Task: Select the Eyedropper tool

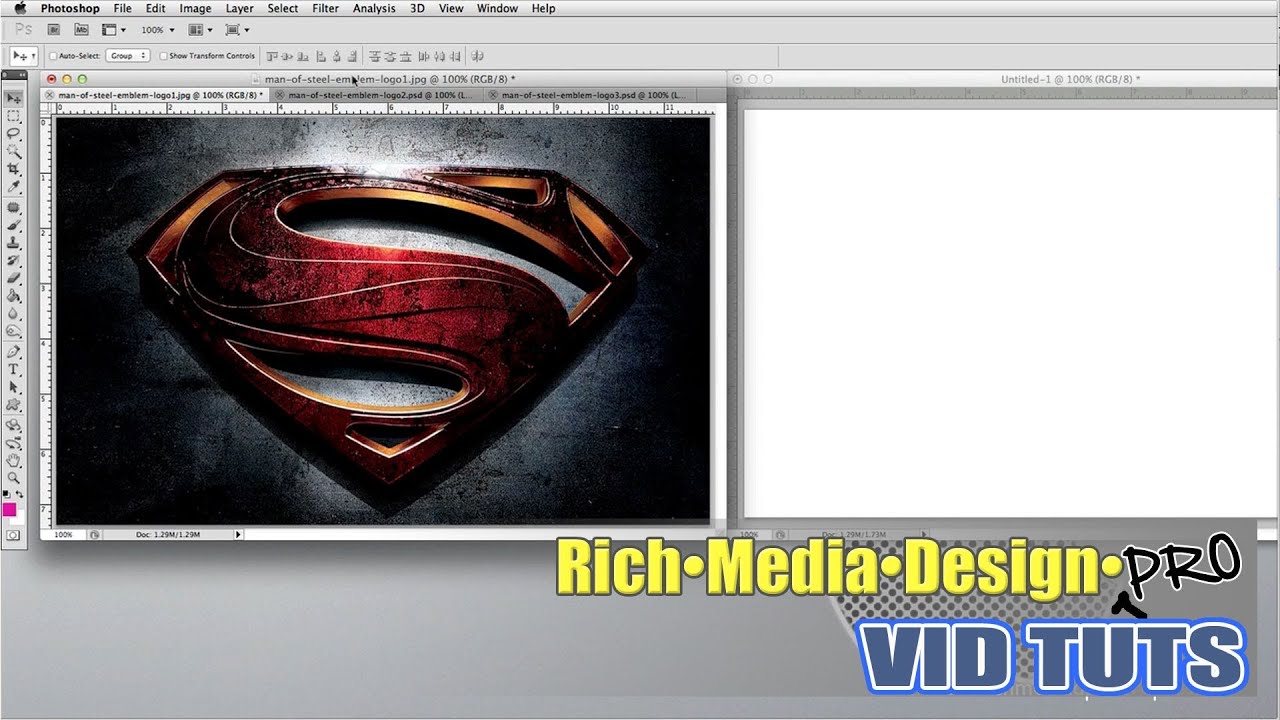Action: [x=14, y=187]
